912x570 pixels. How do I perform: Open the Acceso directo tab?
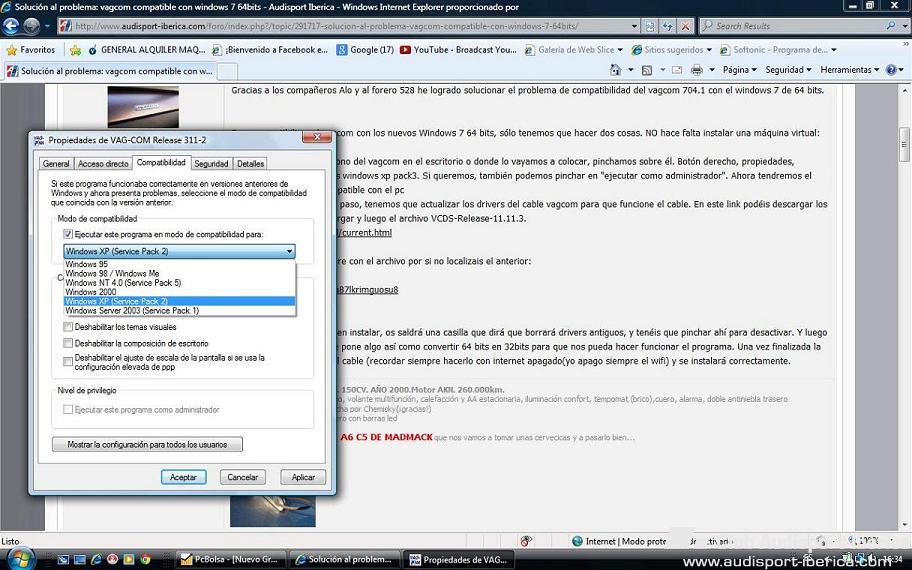(103, 163)
